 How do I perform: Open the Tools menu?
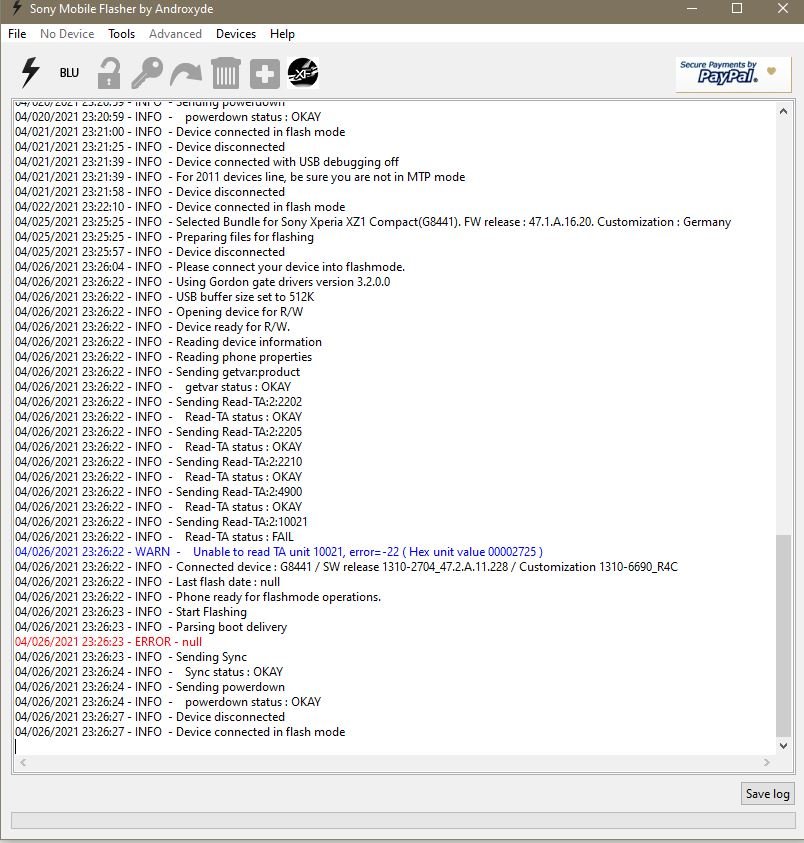122,34
